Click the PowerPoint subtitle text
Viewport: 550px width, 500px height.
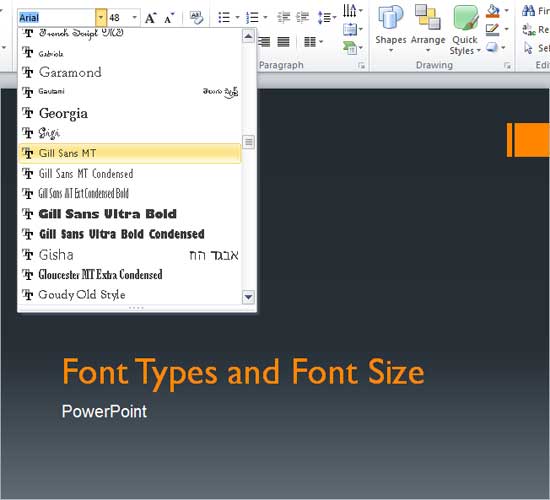104,411
